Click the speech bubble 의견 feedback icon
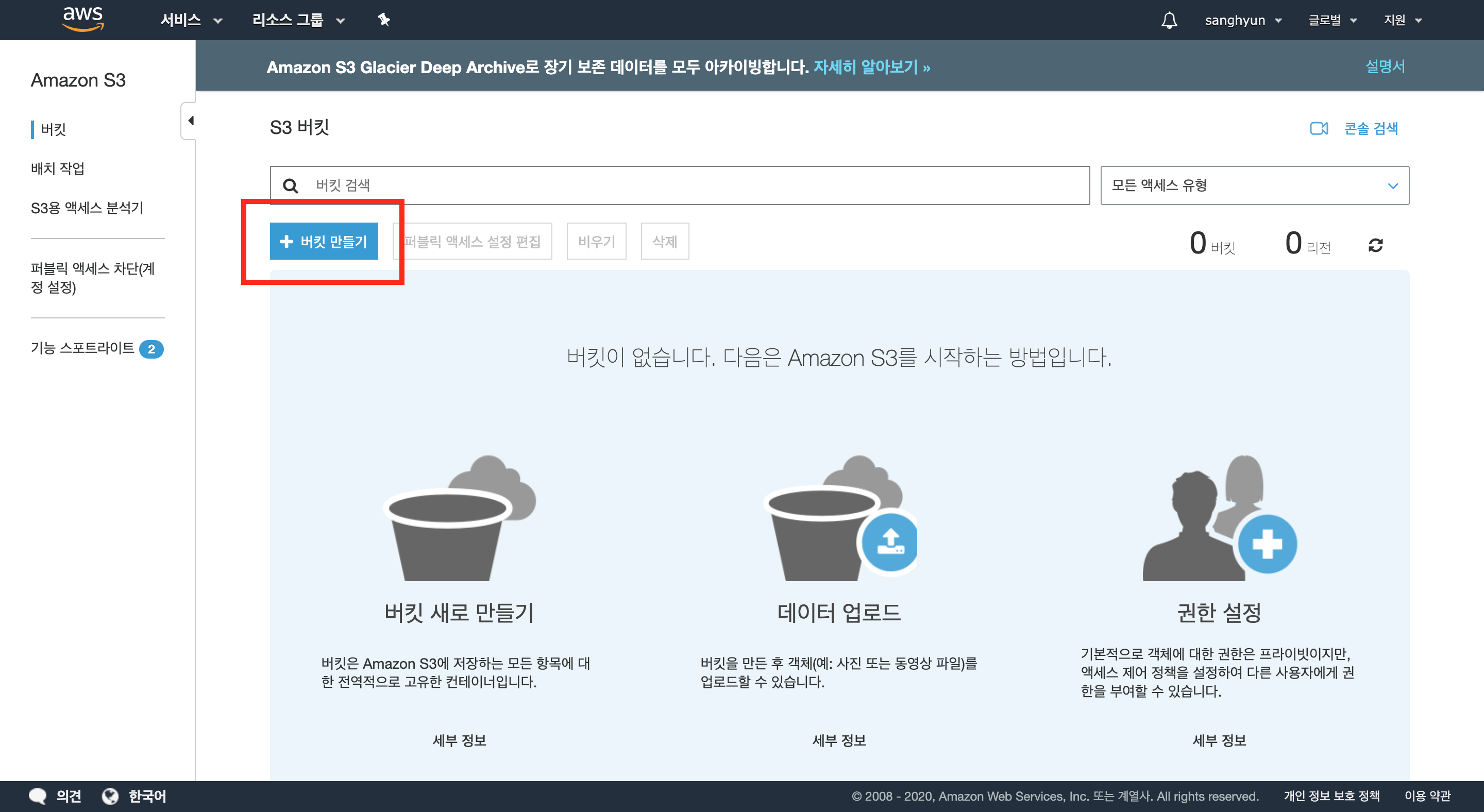 [x=38, y=796]
